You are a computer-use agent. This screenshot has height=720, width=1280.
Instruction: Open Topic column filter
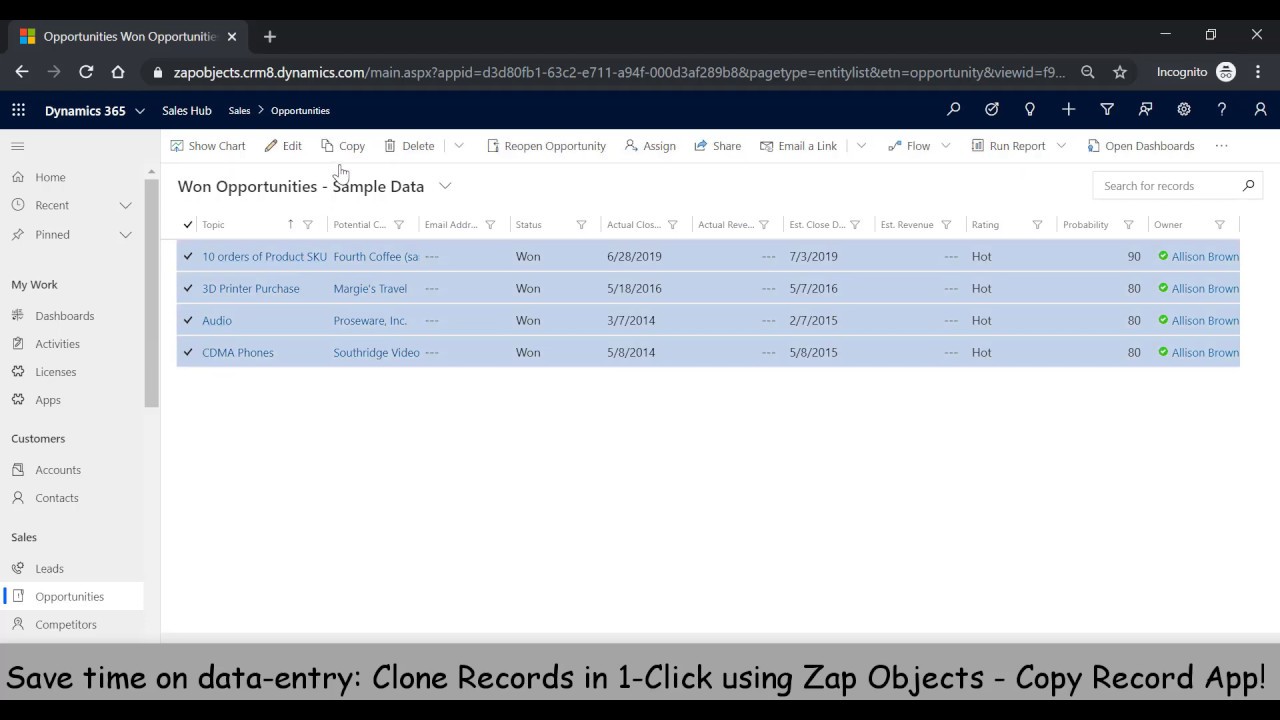click(x=308, y=225)
